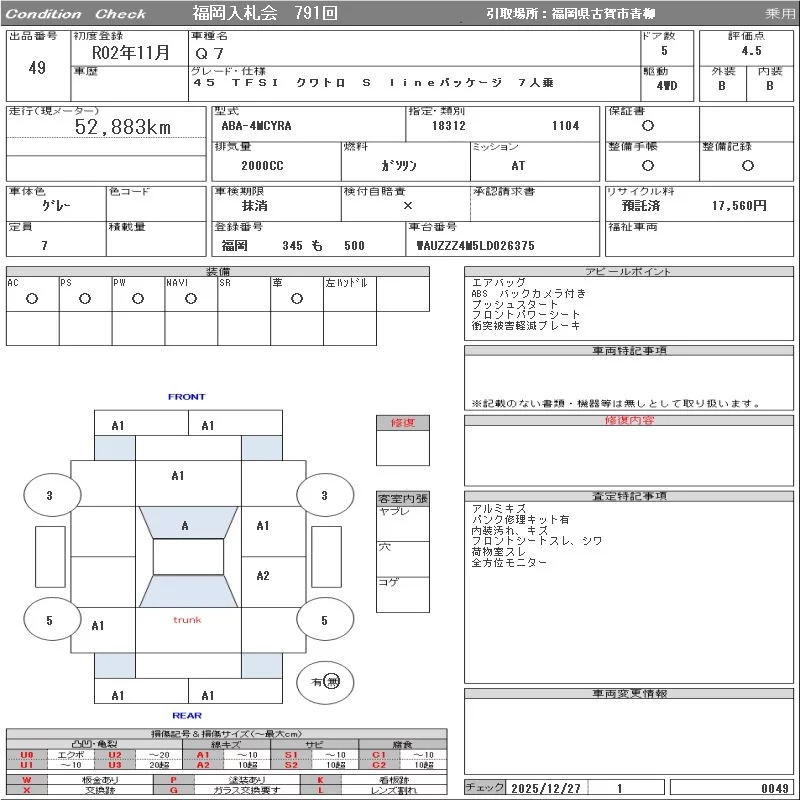Toggle the AC equipment circle mark
800x800 pixels.
click(x=32, y=298)
